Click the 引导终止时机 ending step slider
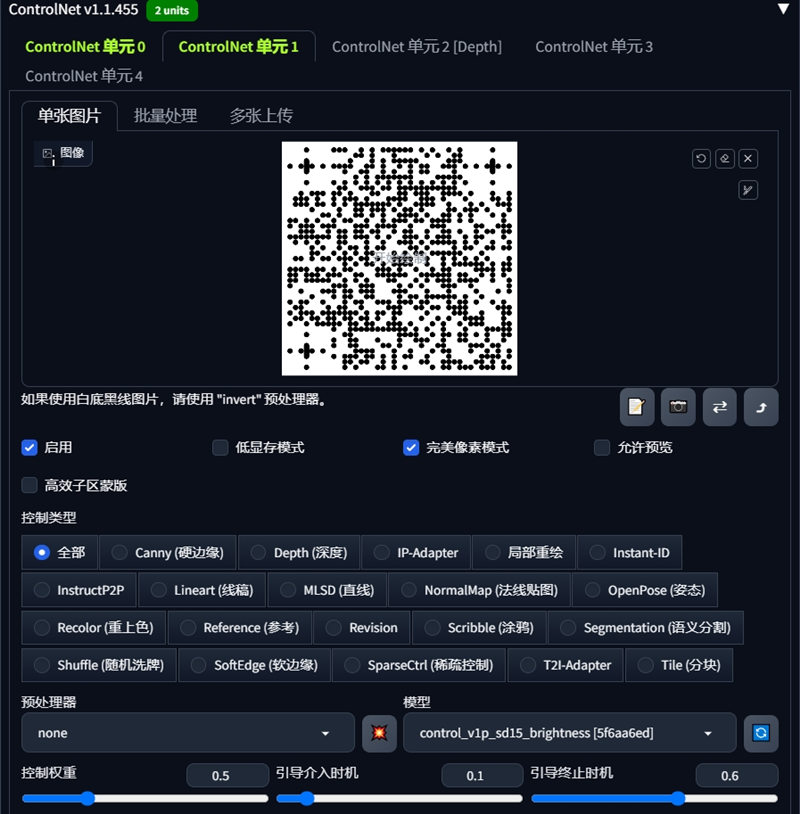Screen dimensions: 800x814 [x=654, y=798]
